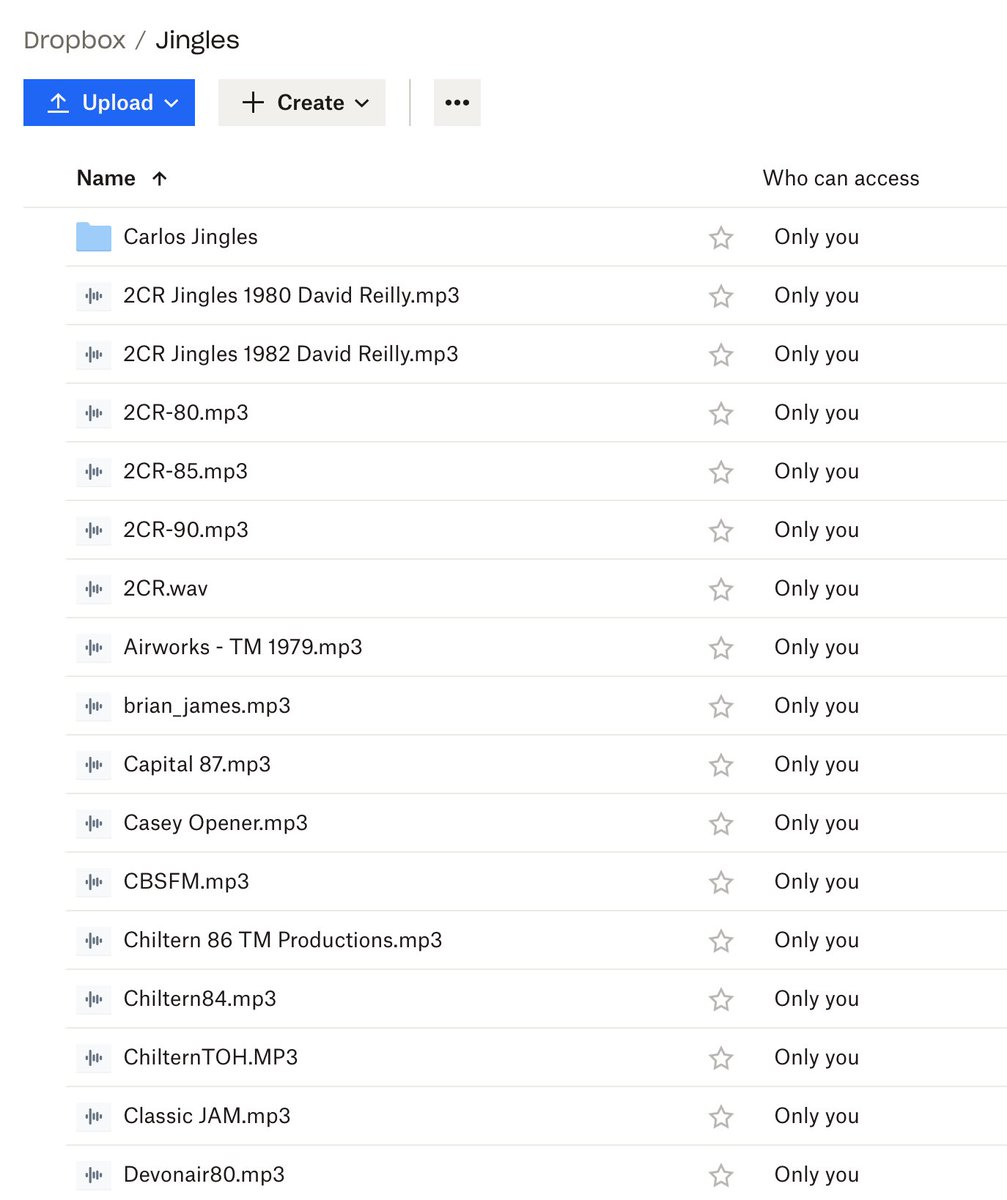Open Chiltern 86 TM Productions.mp3 file name

point(283,940)
